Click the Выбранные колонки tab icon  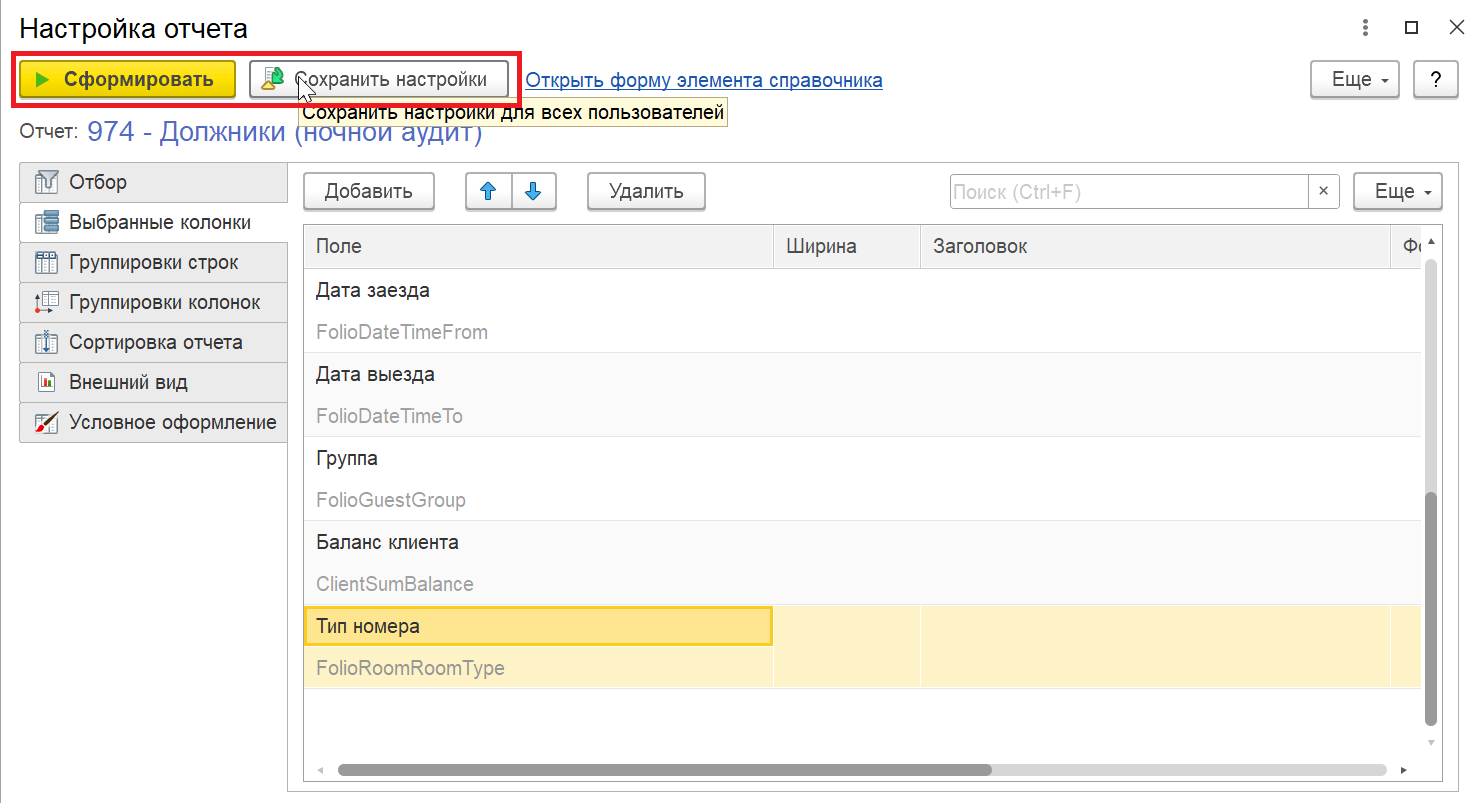pos(46,222)
